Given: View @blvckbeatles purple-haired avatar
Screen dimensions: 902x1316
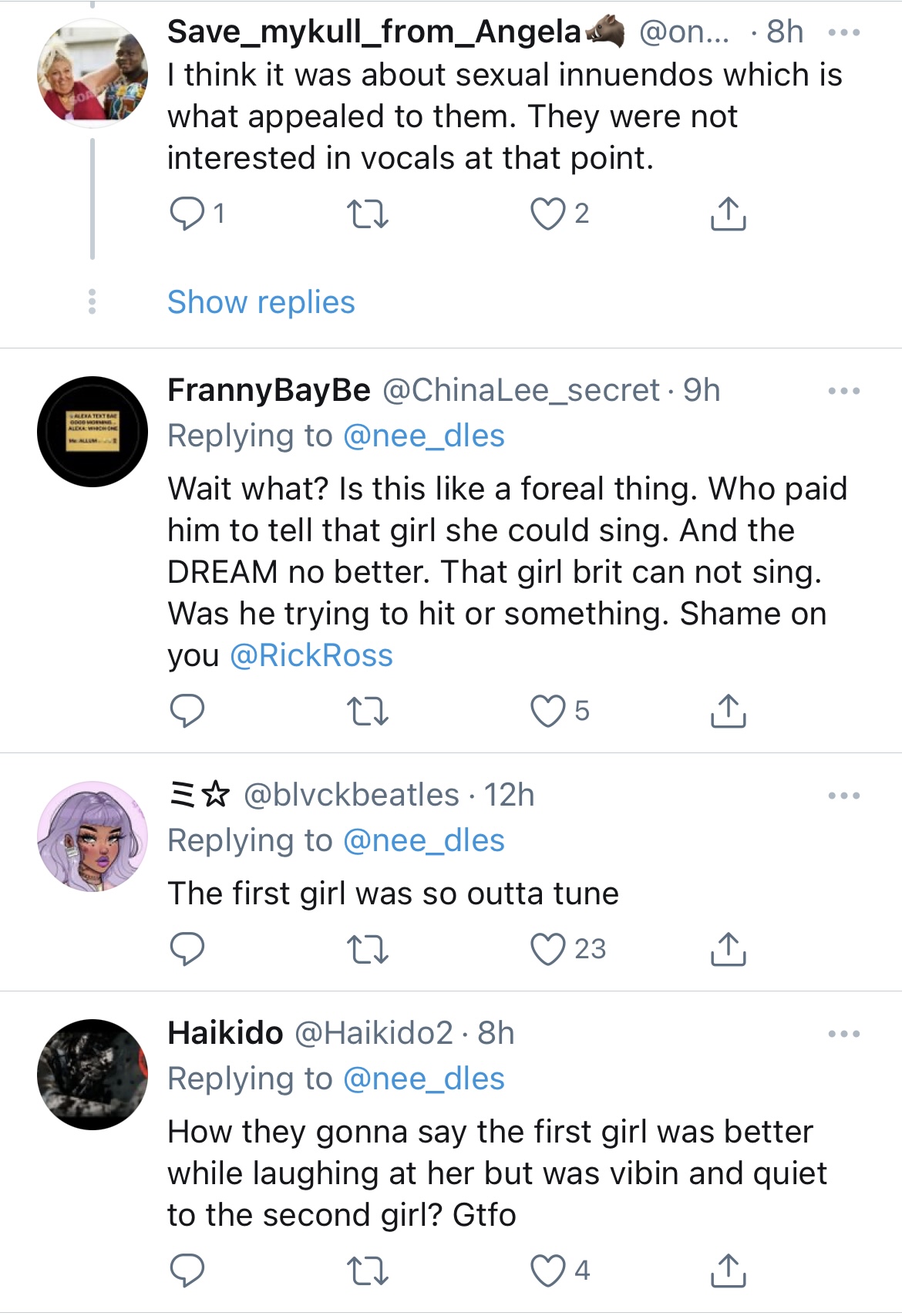Looking at the screenshot, I should pyautogui.click(x=93, y=836).
